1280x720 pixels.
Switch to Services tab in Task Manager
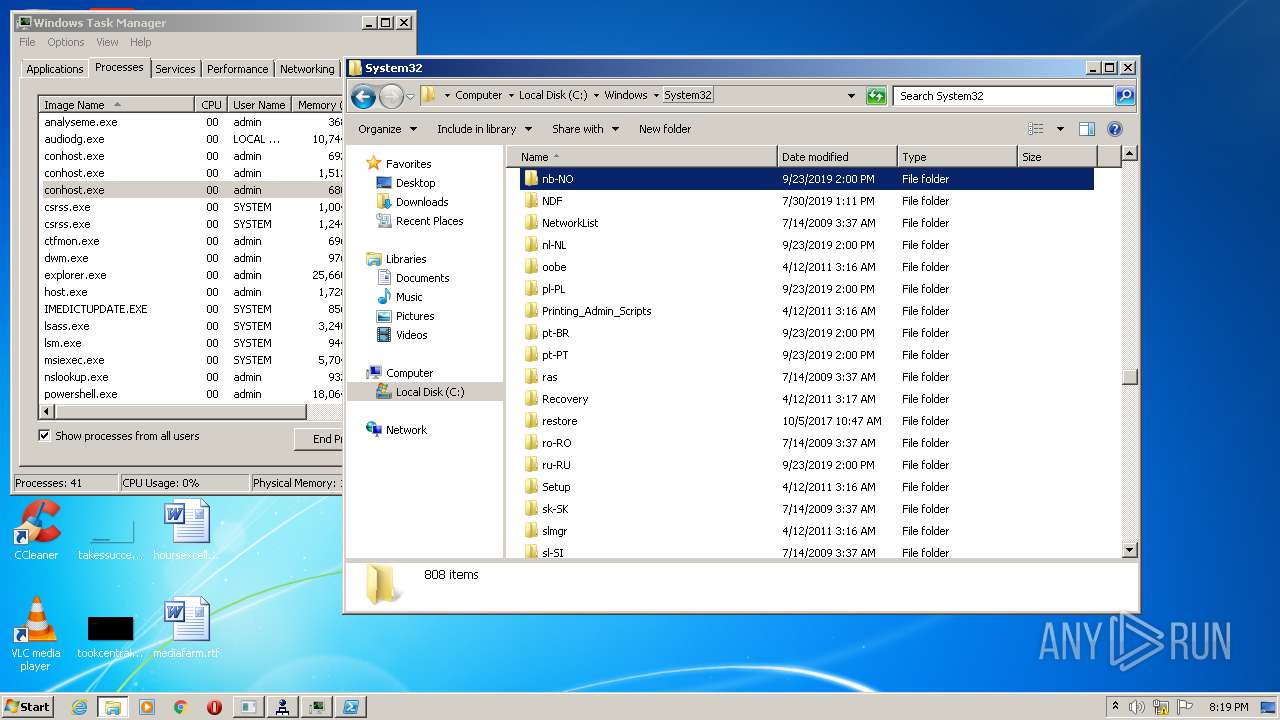point(175,69)
